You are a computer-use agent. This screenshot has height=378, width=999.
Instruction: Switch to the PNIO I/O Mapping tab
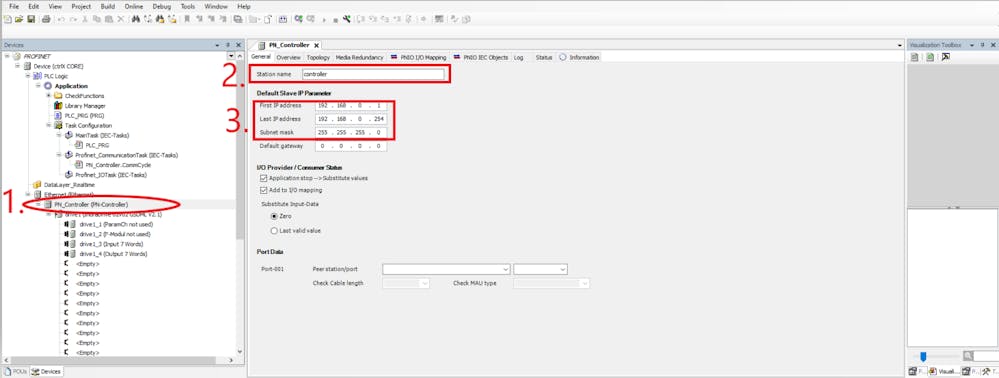[x=419, y=57]
